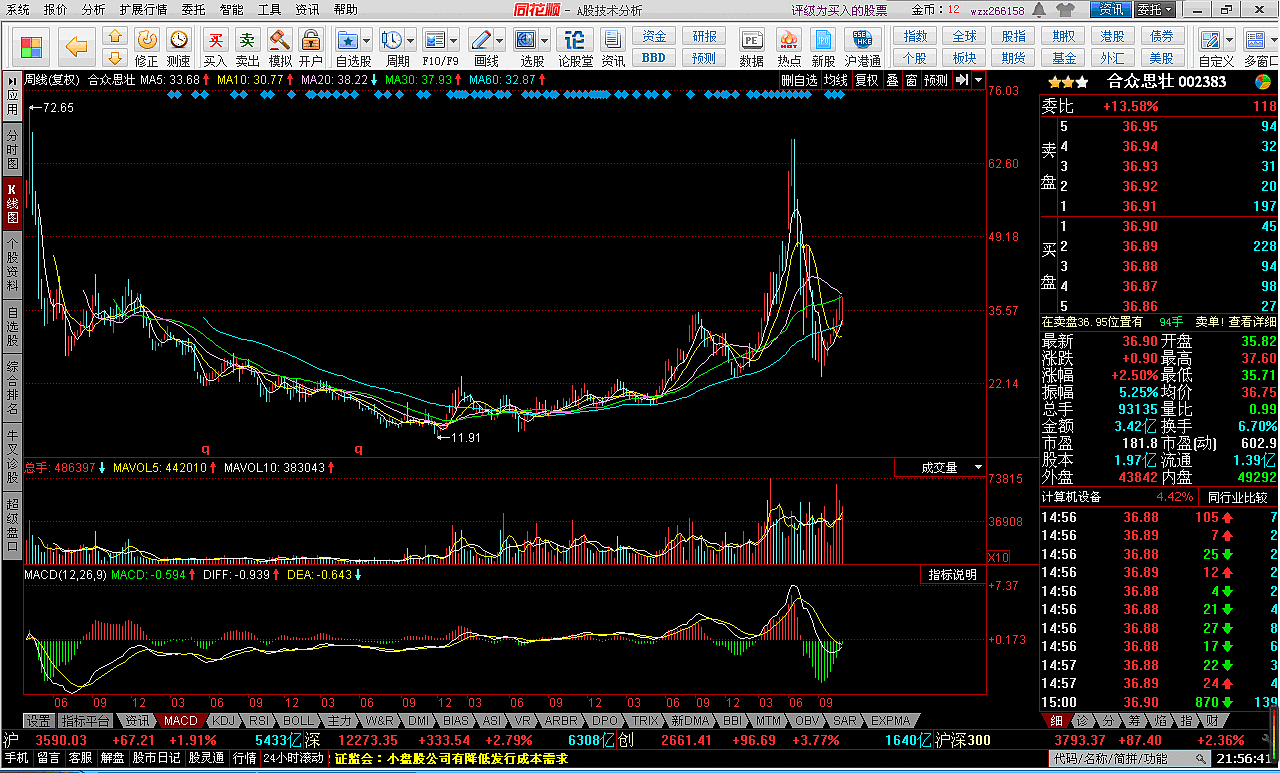Select the RSI indicator tab

259,720
